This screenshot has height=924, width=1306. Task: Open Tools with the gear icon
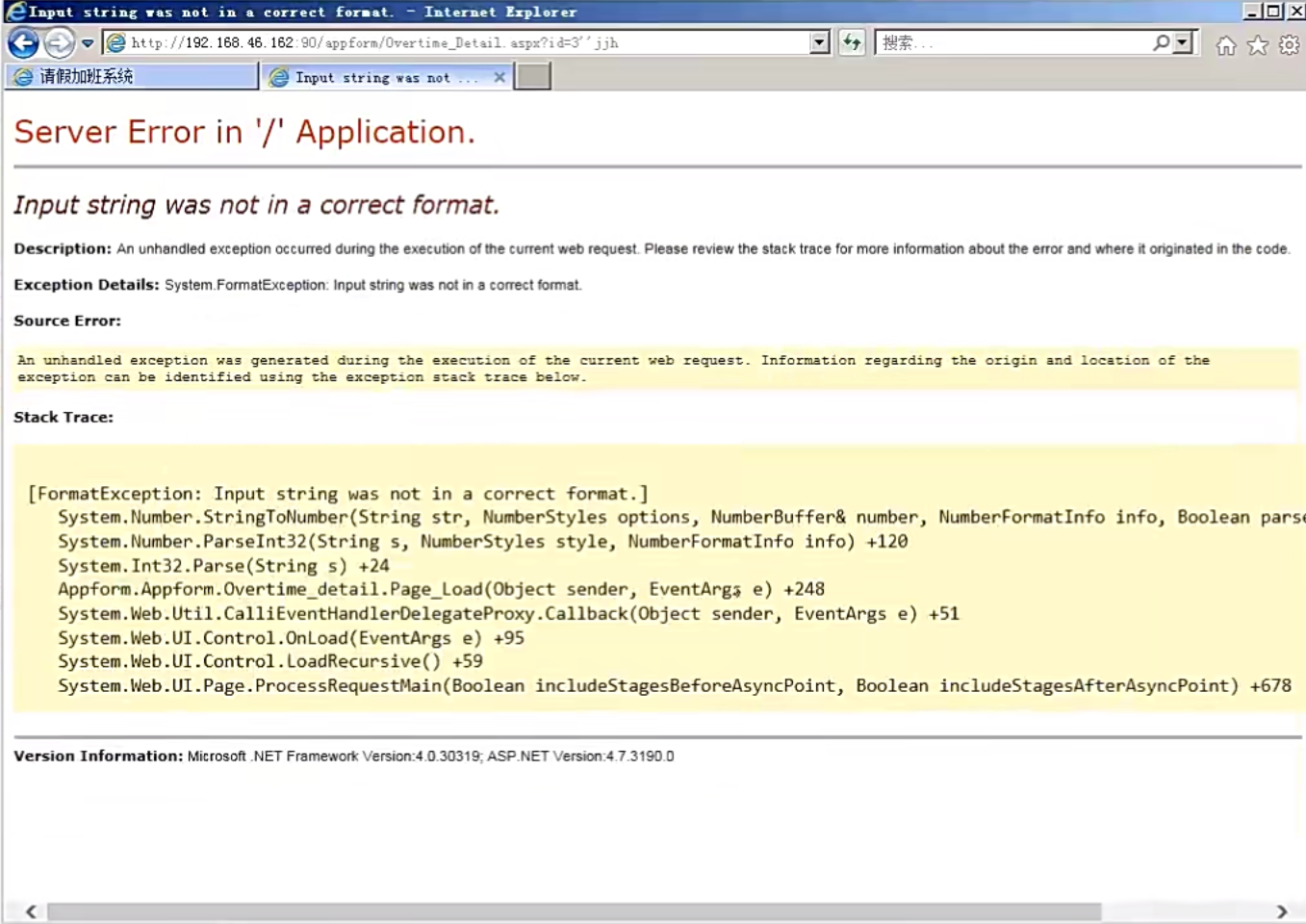pyautogui.click(x=1289, y=45)
